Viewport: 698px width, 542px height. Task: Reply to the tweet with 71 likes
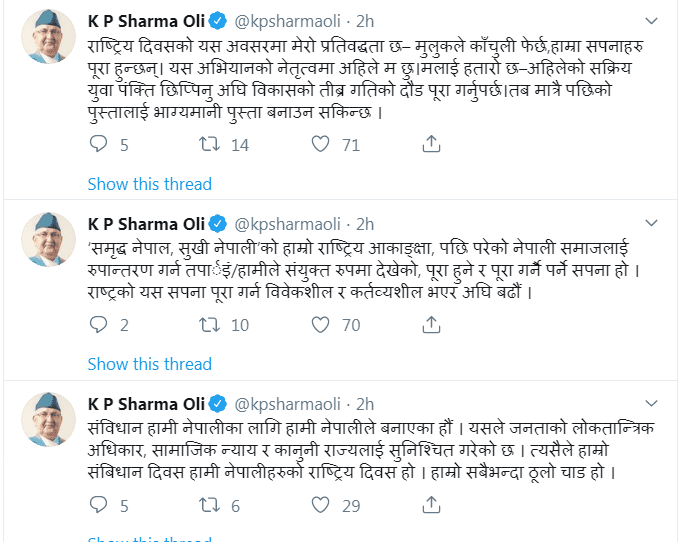coord(98,145)
